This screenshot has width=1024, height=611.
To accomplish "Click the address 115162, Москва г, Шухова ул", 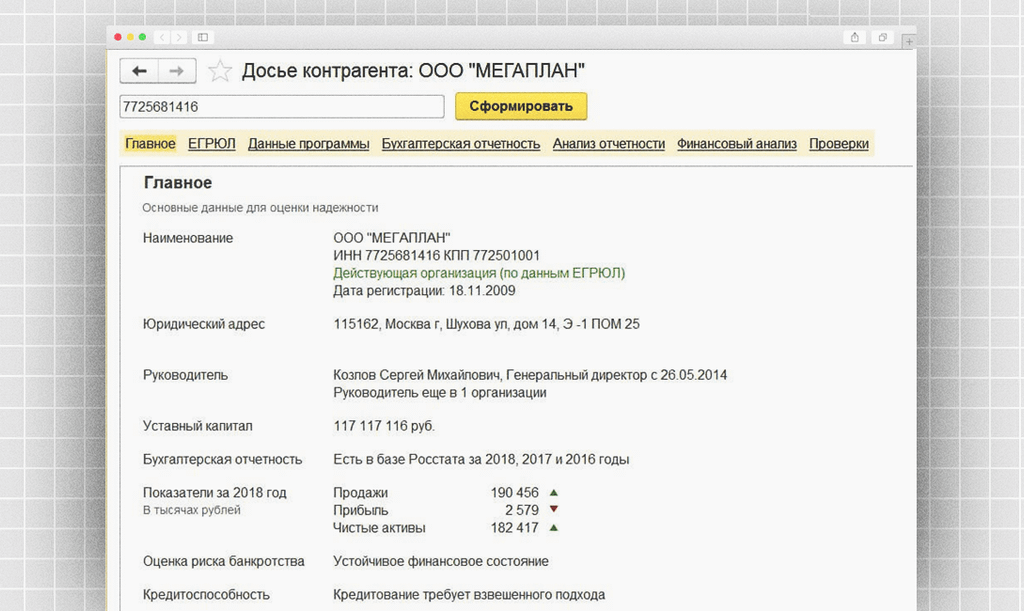I will [x=487, y=324].
